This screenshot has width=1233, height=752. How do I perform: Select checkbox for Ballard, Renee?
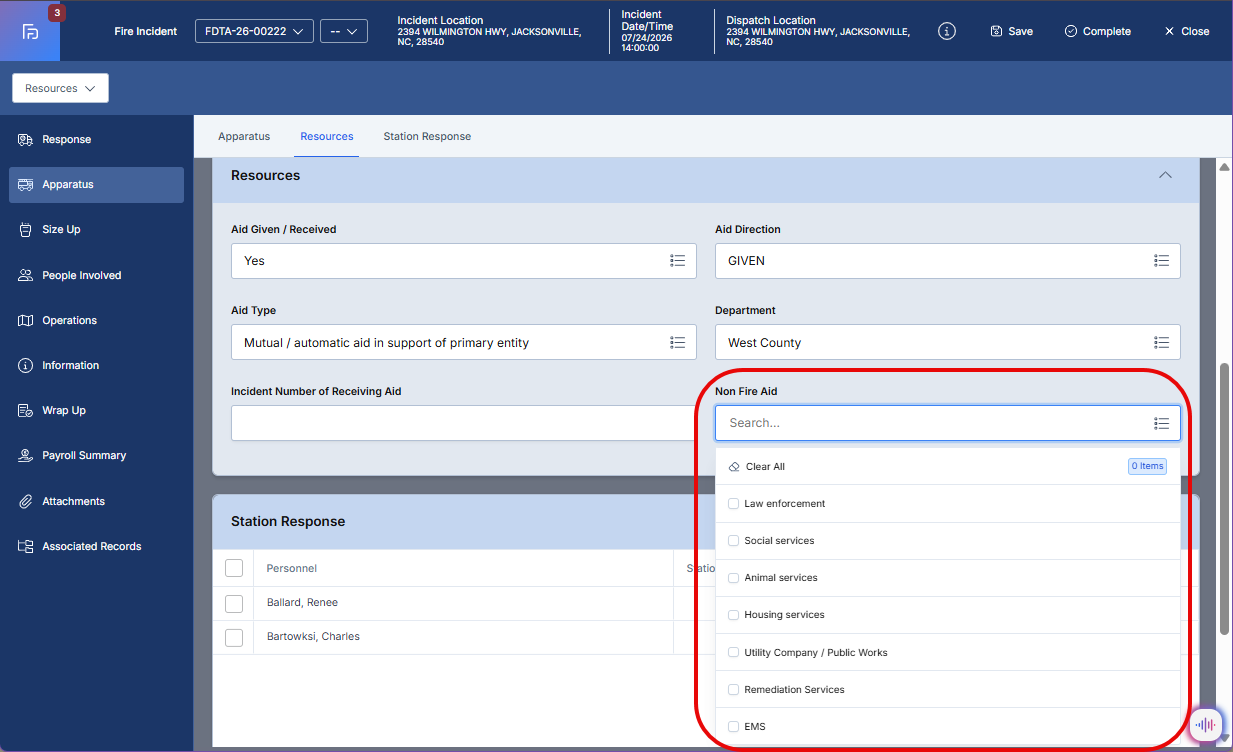click(x=234, y=603)
